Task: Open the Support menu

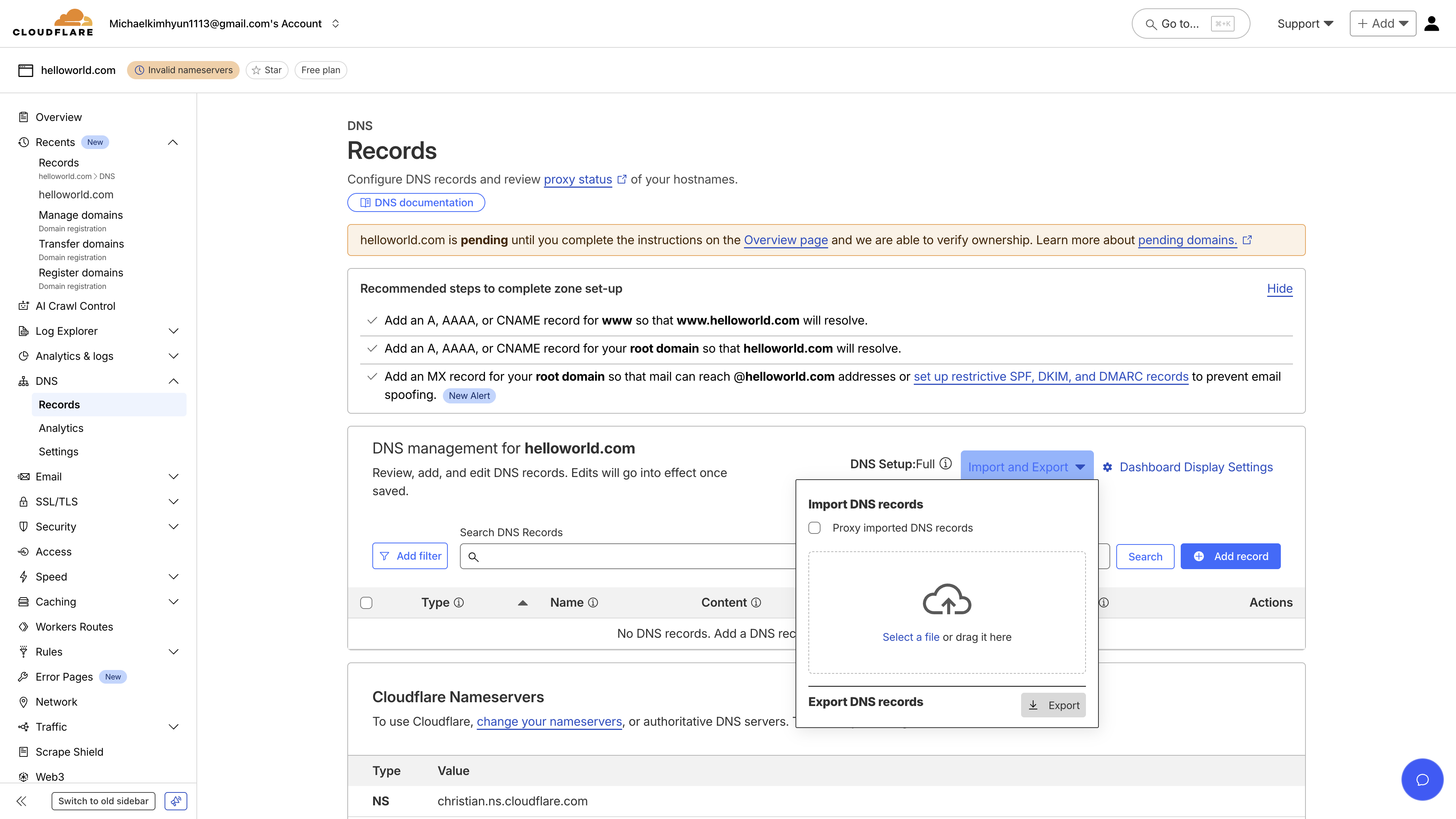Action: (1305, 23)
